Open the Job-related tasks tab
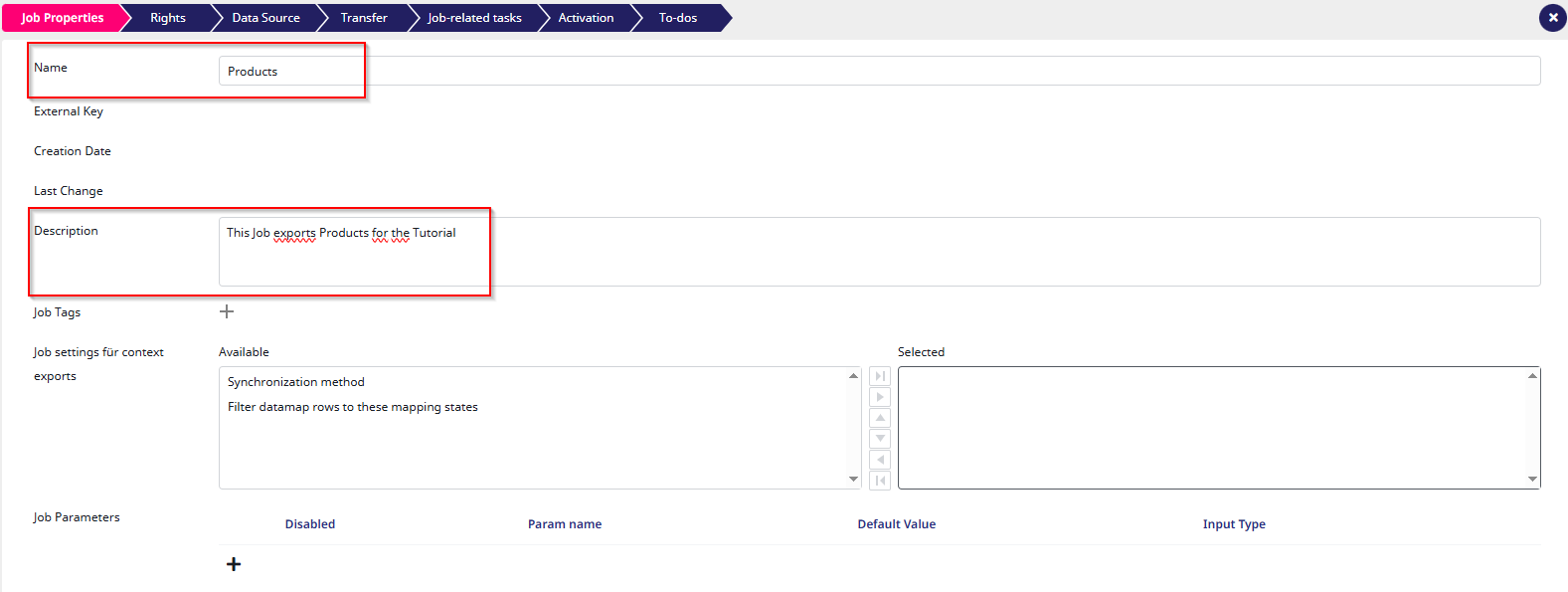Screen dimensions: 1568x592 click(x=474, y=18)
